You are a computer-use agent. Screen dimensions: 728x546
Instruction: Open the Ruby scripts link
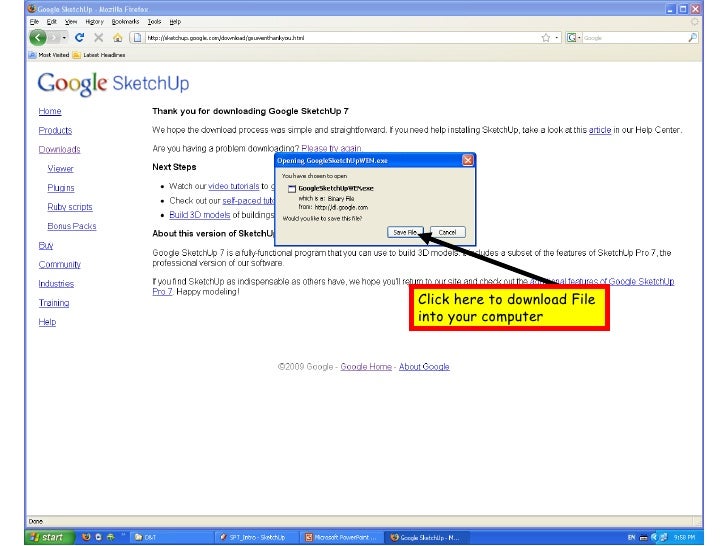[70, 207]
